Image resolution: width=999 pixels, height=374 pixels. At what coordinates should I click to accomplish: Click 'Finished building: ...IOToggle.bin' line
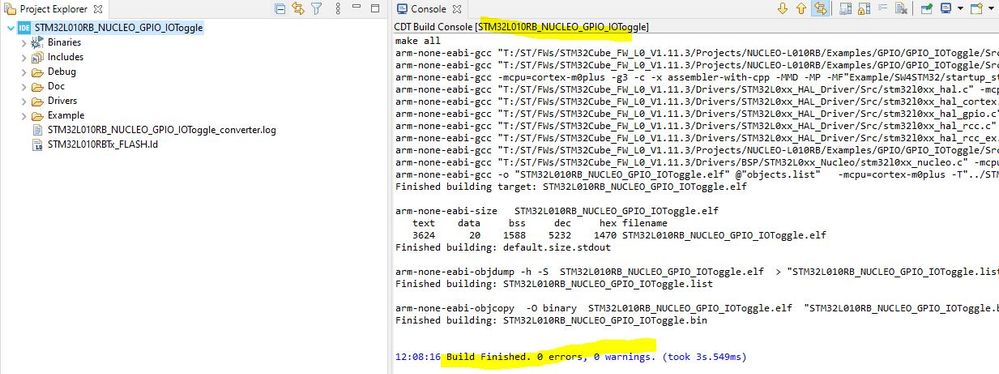[551, 320]
